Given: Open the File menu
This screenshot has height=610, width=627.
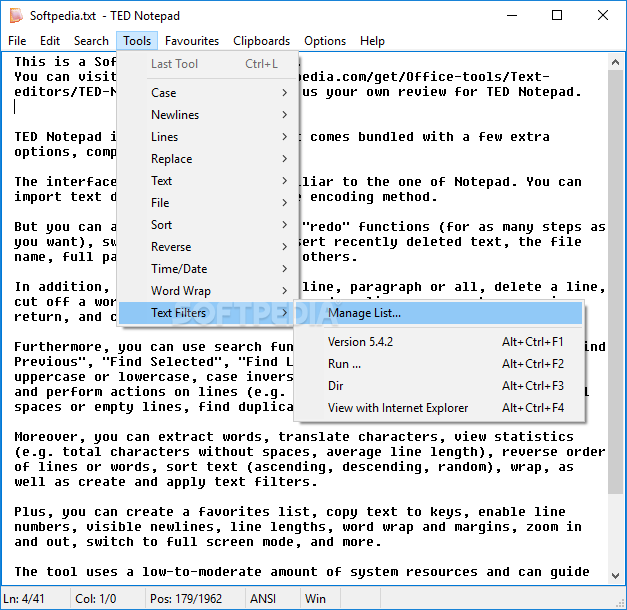Looking at the screenshot, I should click(x=17, y=41).
